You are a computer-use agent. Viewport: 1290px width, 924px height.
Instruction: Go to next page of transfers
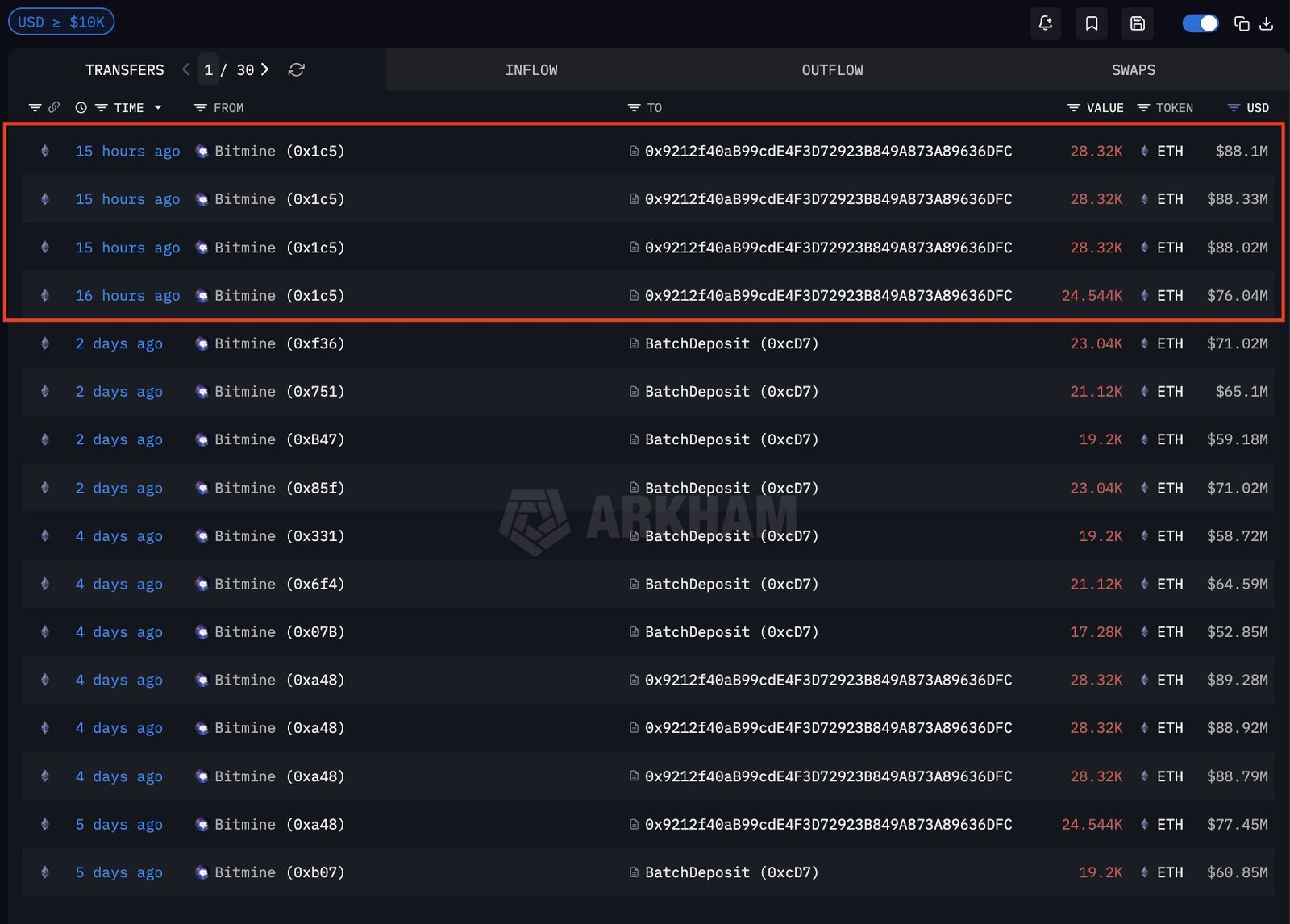click(264, 69)
